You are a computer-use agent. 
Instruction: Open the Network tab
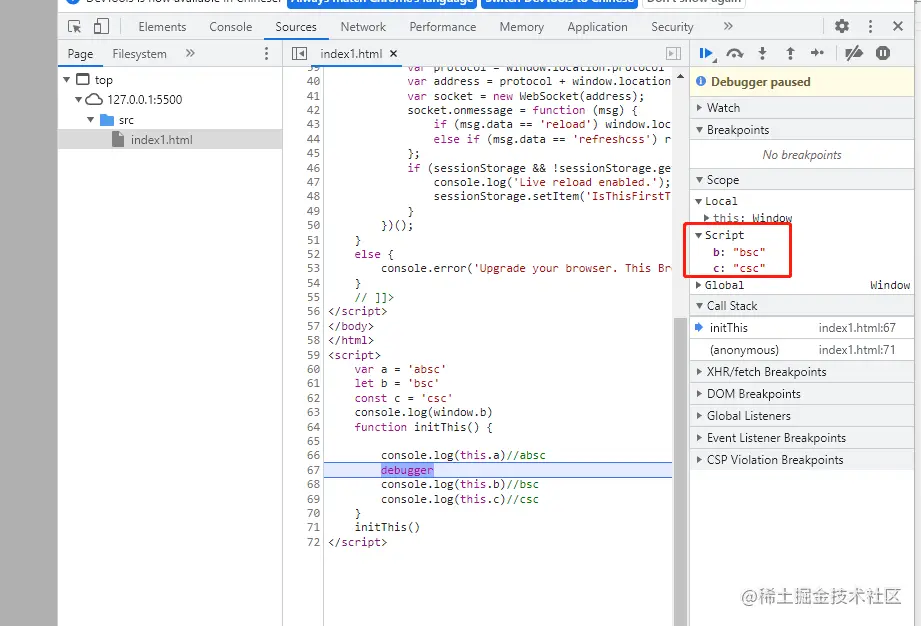point(363,26)
